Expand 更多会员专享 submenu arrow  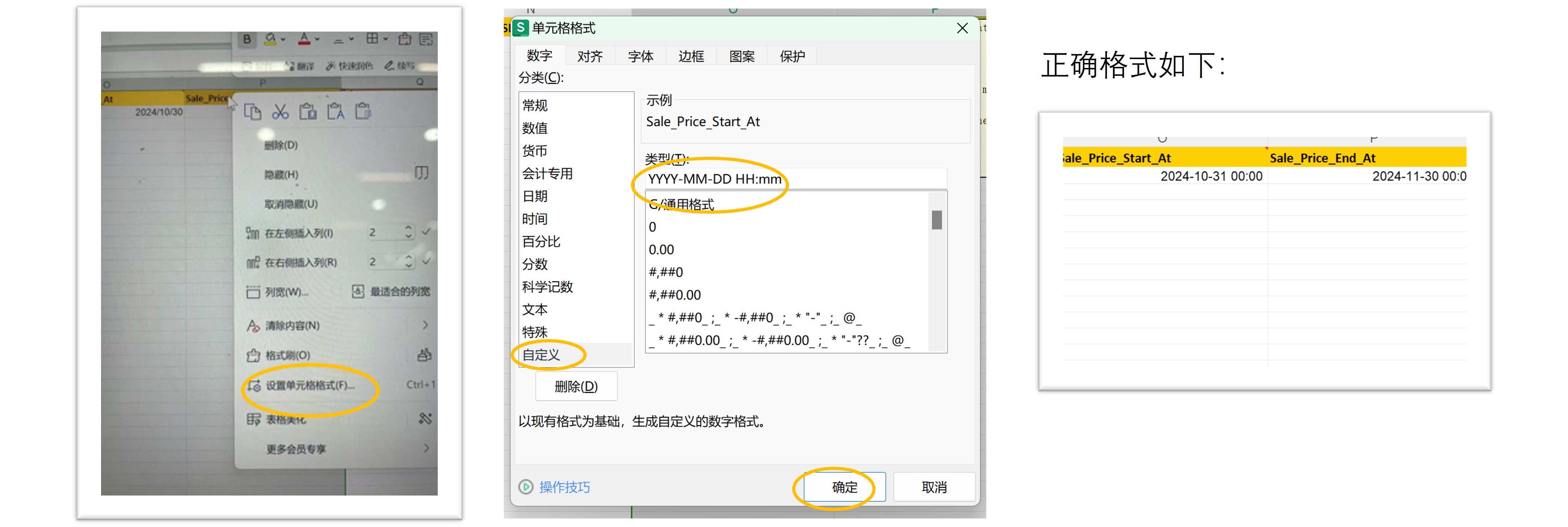click(426, 448)
